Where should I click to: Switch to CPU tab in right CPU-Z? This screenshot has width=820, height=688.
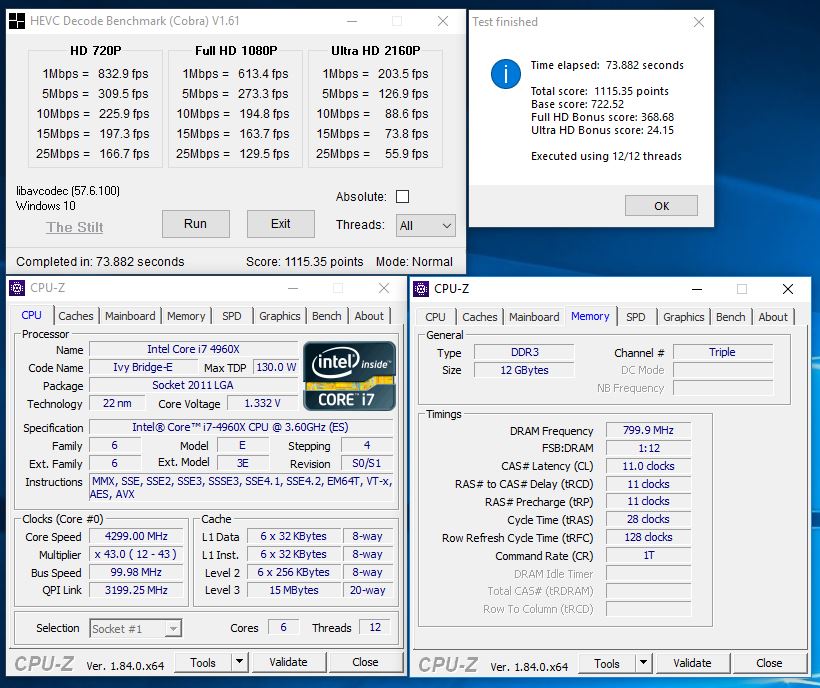click(x=435, y=317)
